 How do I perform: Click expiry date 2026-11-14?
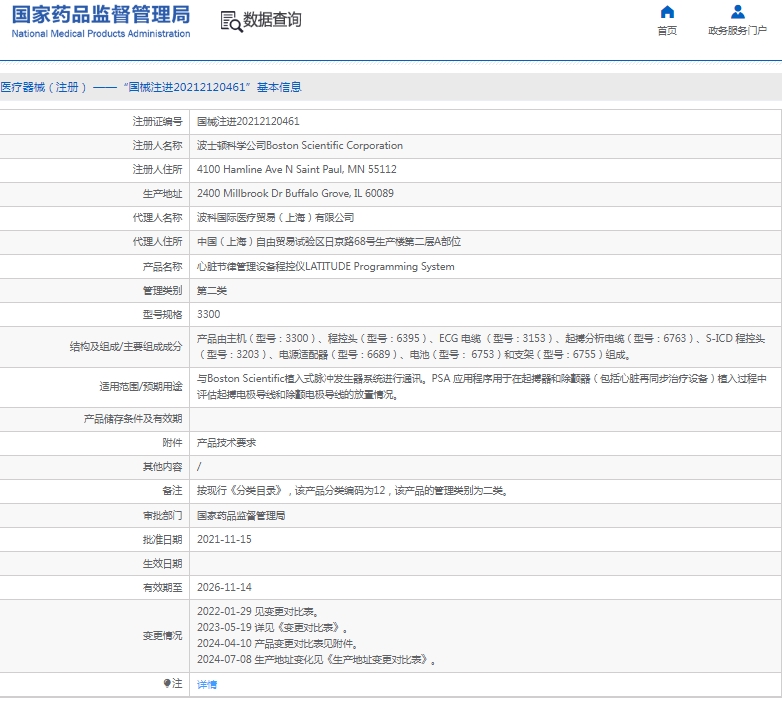224,587
